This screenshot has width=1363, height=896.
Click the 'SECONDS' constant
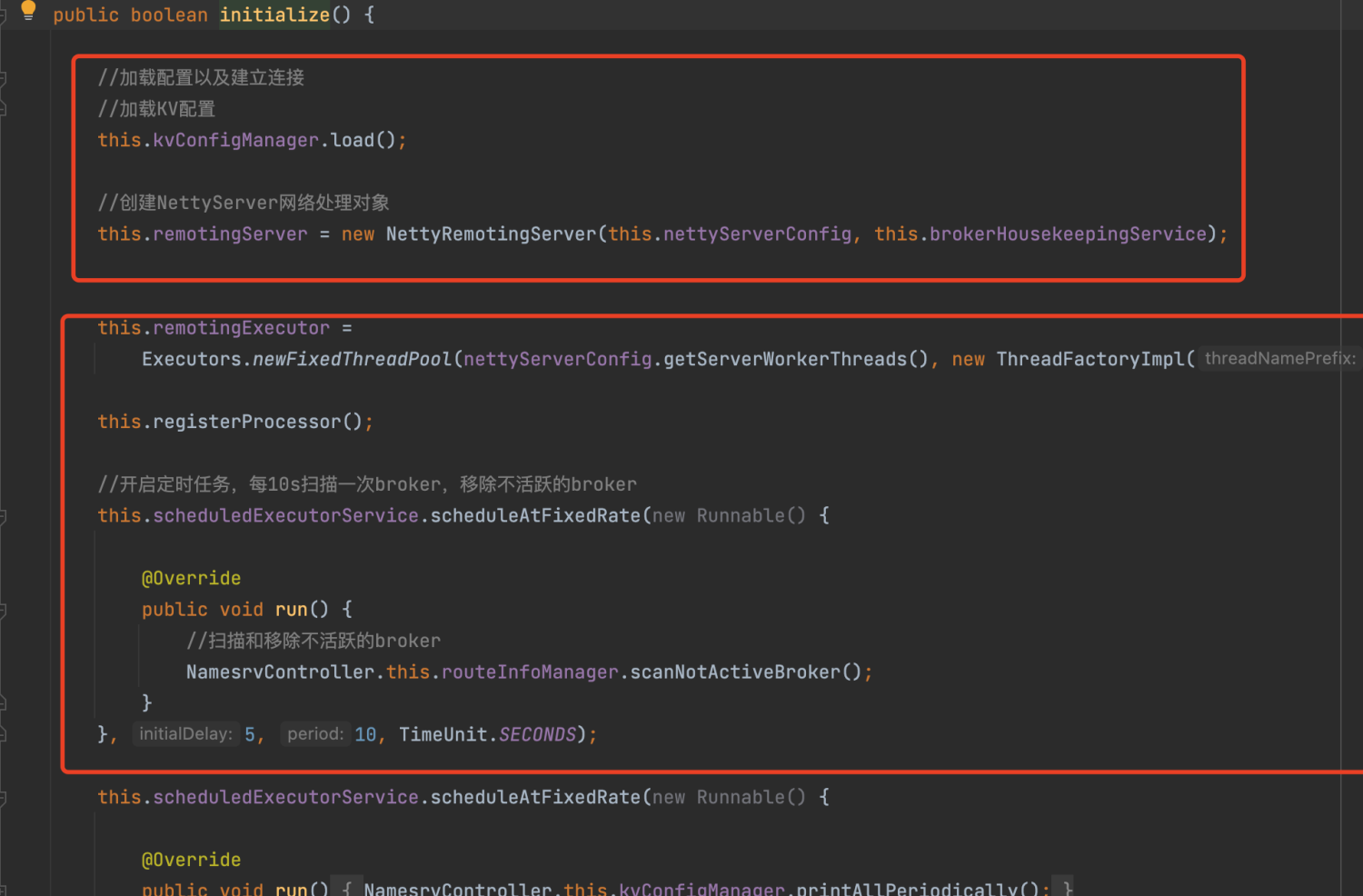coord(537,734)
